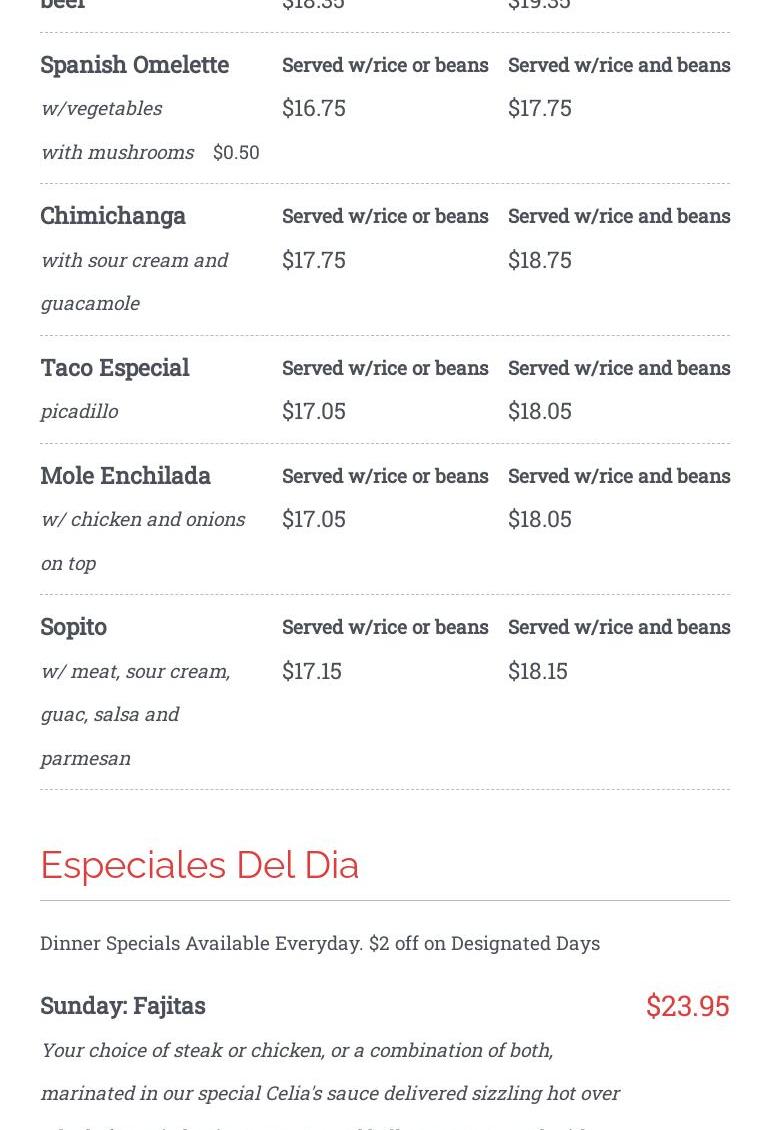The height and width of the screenshot is (1130, 770).
Task: Click the Spanish Omelette $16.75 price
Action: tap(313, 108)
